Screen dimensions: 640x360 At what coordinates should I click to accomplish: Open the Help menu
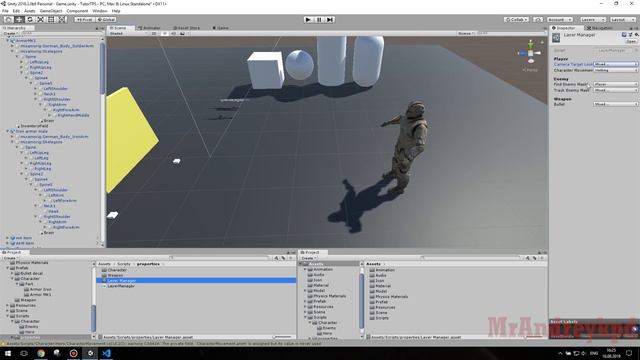click(116, 11)
